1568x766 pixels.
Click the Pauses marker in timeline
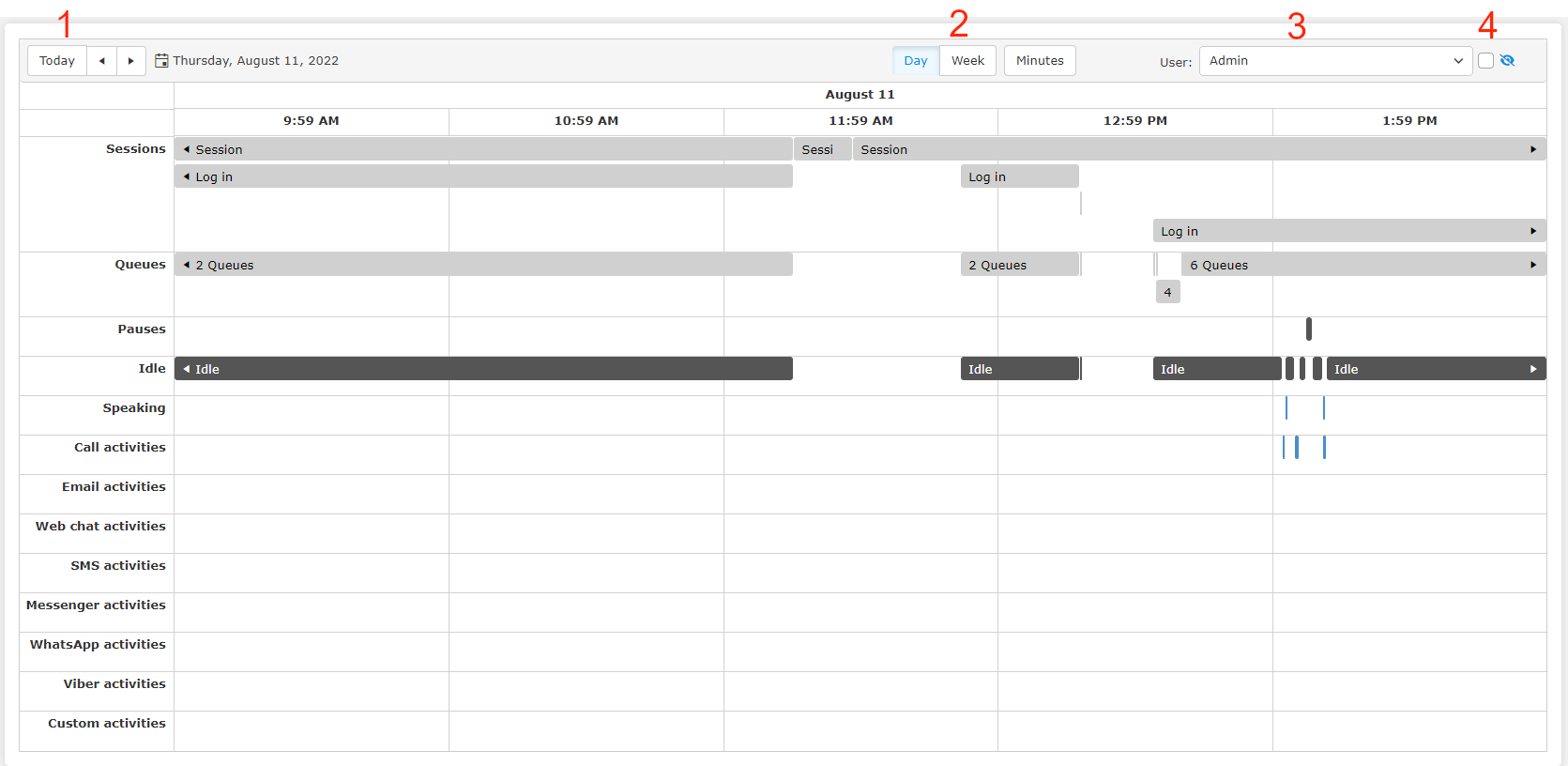[x=1309, y=329]
